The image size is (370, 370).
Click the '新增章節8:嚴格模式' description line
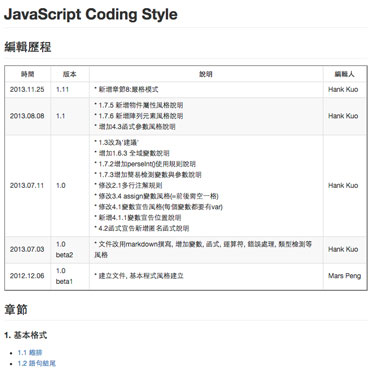[126, 89]
